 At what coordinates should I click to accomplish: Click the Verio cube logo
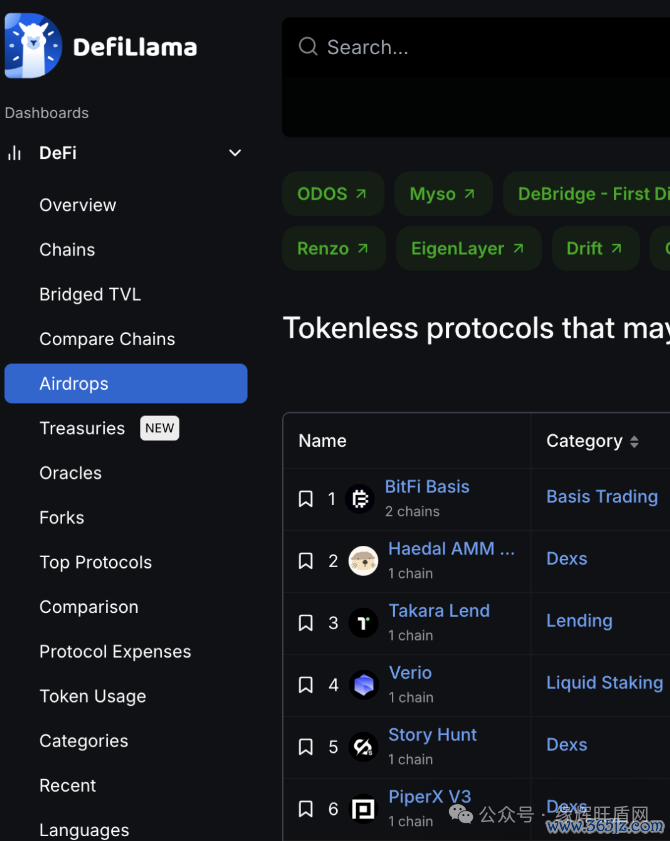[363, 685]
